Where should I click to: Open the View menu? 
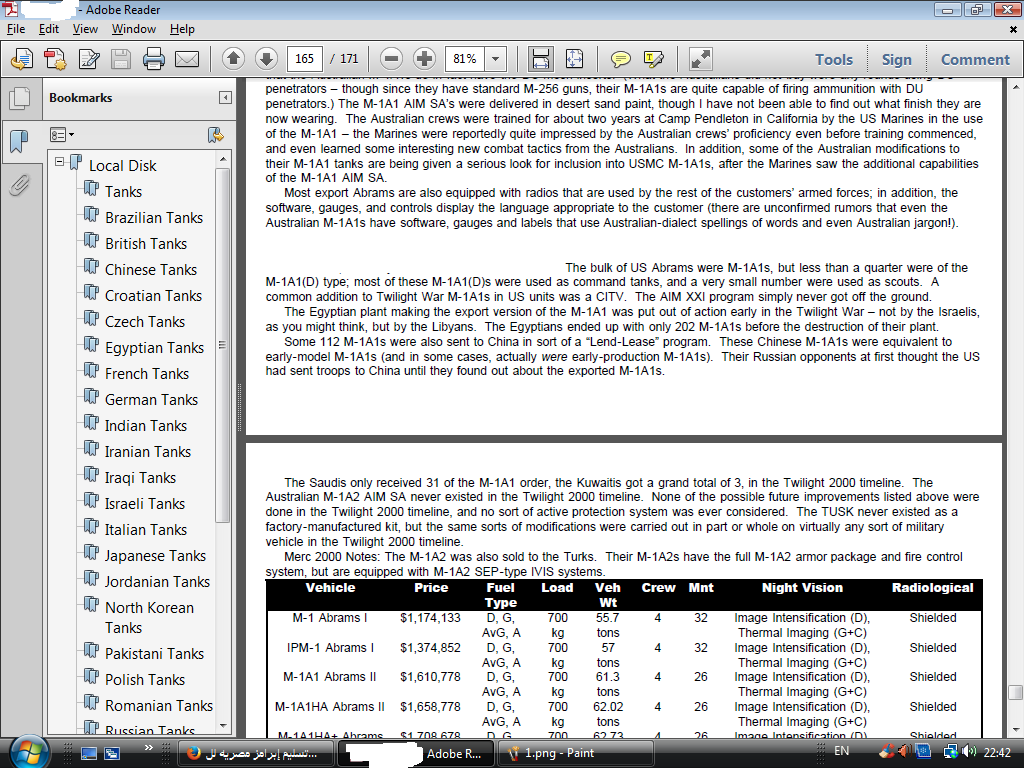pos(85,29)
